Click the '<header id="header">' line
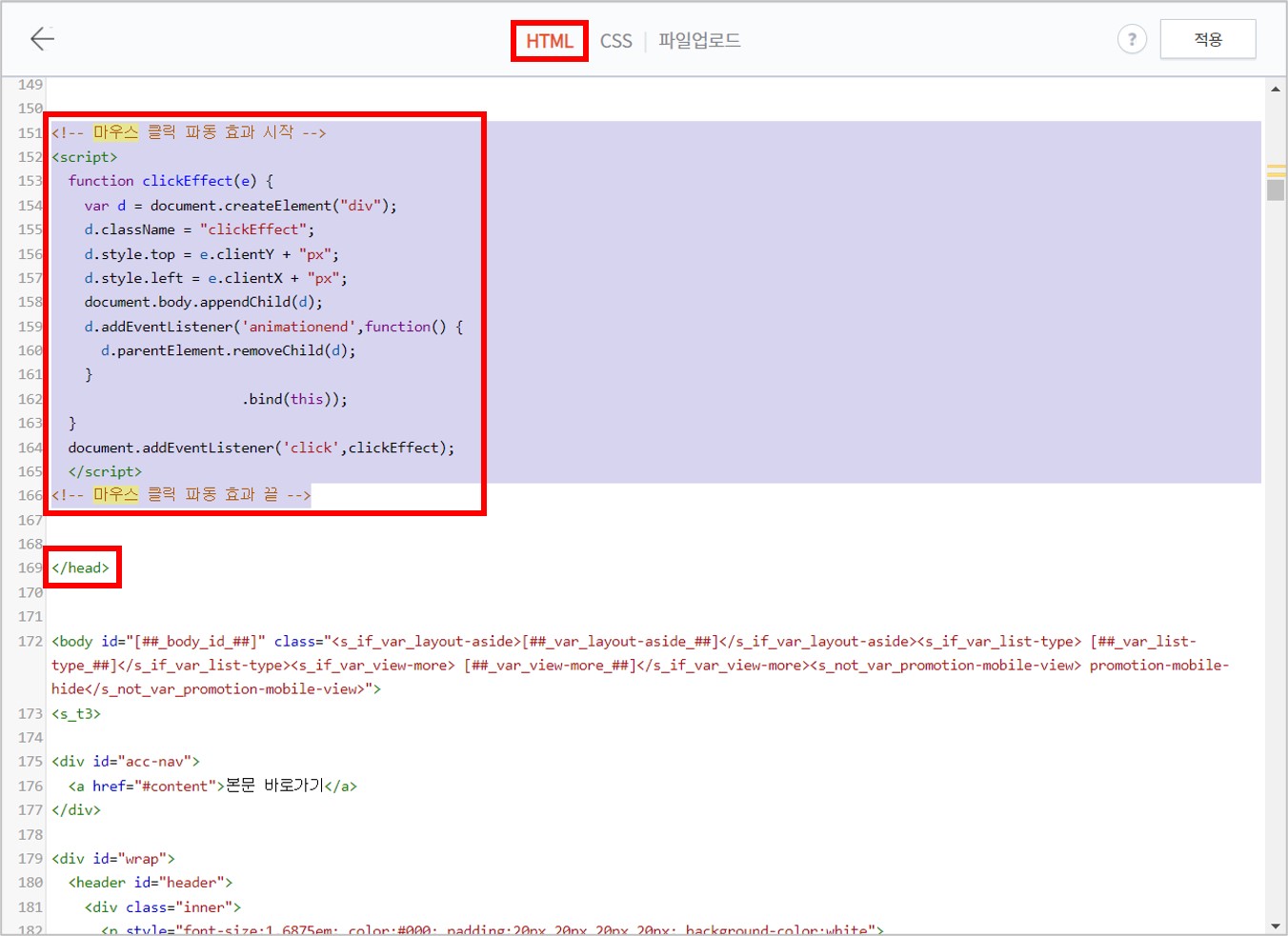The height and width of the screenshot is (936, 1288). pyautogui.click(x=151, y=883)
